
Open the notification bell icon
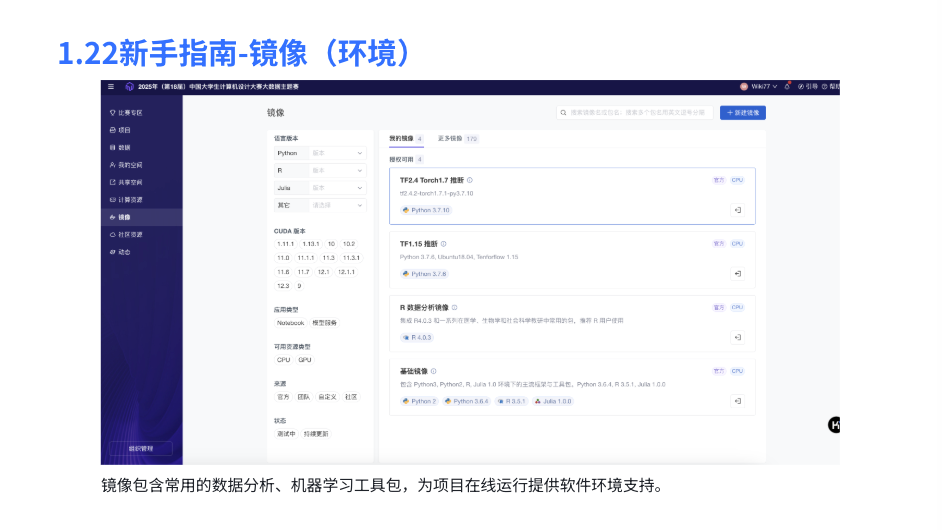(788, 86)
